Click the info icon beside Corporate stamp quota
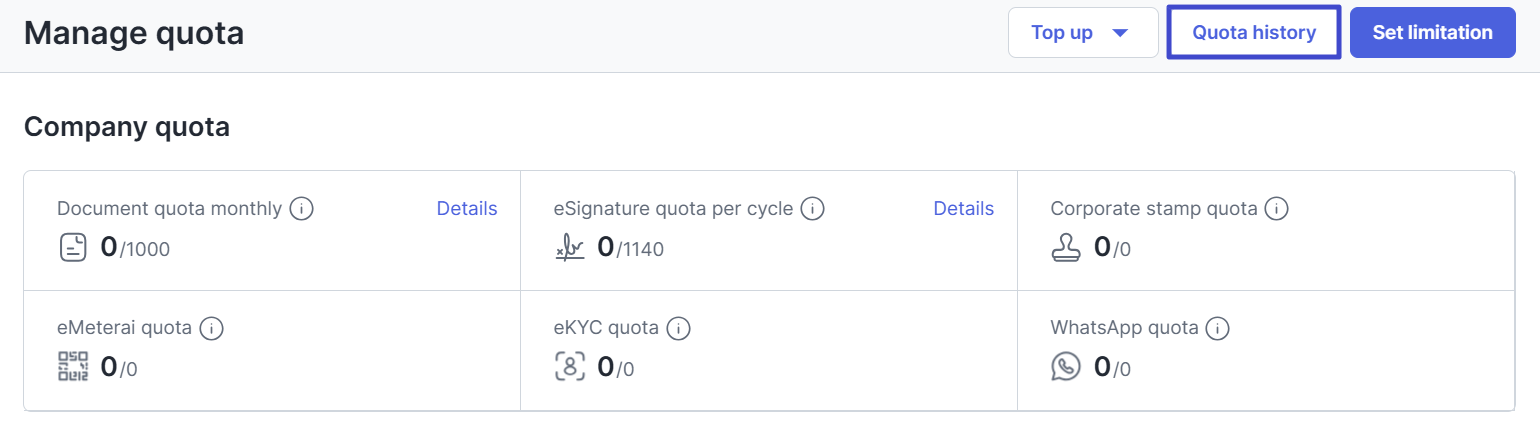Screen dimensions: 1540x433 pyautogui.click(x=1277, y=209)
